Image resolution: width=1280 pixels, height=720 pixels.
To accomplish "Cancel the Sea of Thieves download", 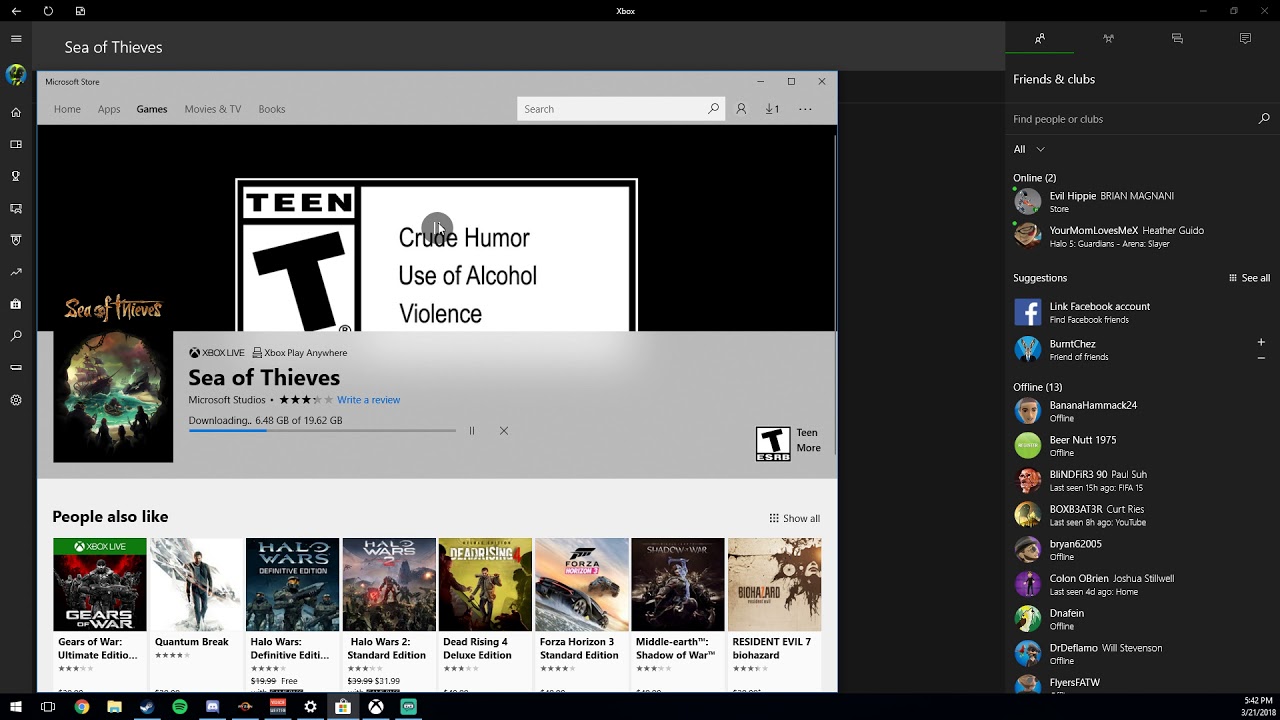I will (x=504, y=431).
